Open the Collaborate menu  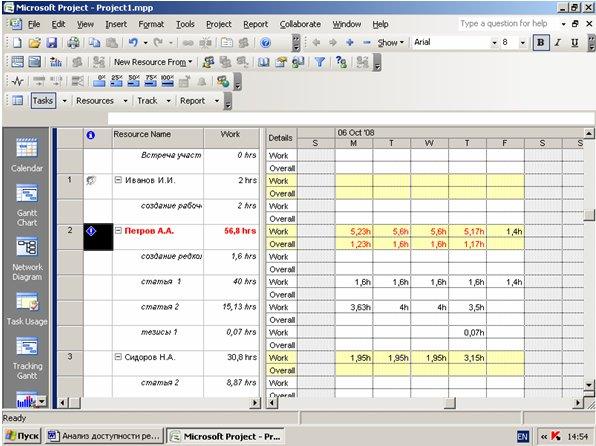pos(300,24)
